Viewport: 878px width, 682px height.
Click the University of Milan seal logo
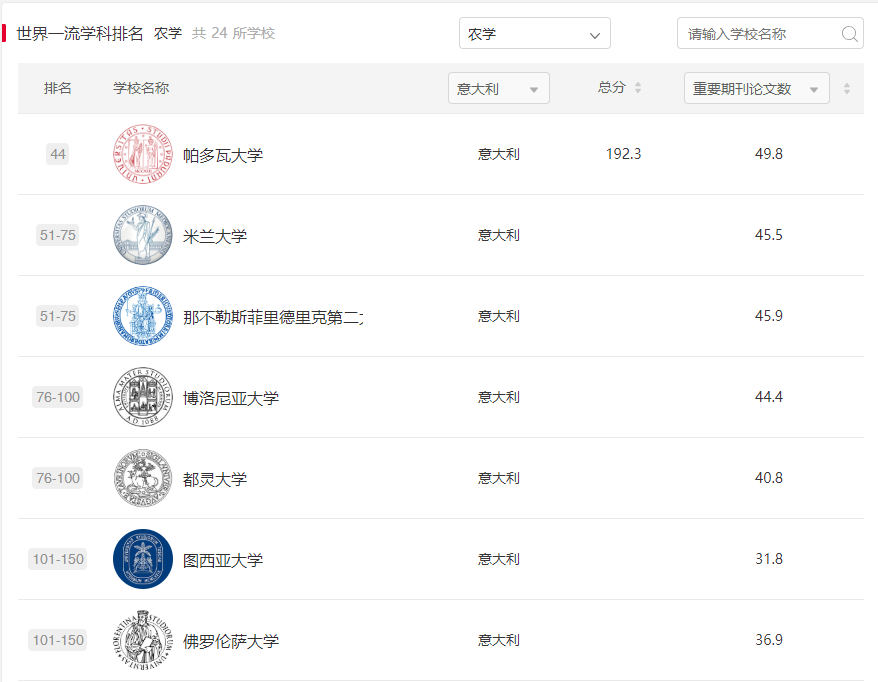[x=142, y=235]
